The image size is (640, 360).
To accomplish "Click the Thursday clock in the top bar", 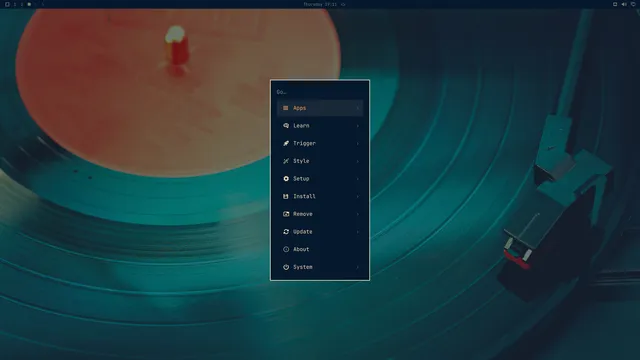I will point(320,4).
